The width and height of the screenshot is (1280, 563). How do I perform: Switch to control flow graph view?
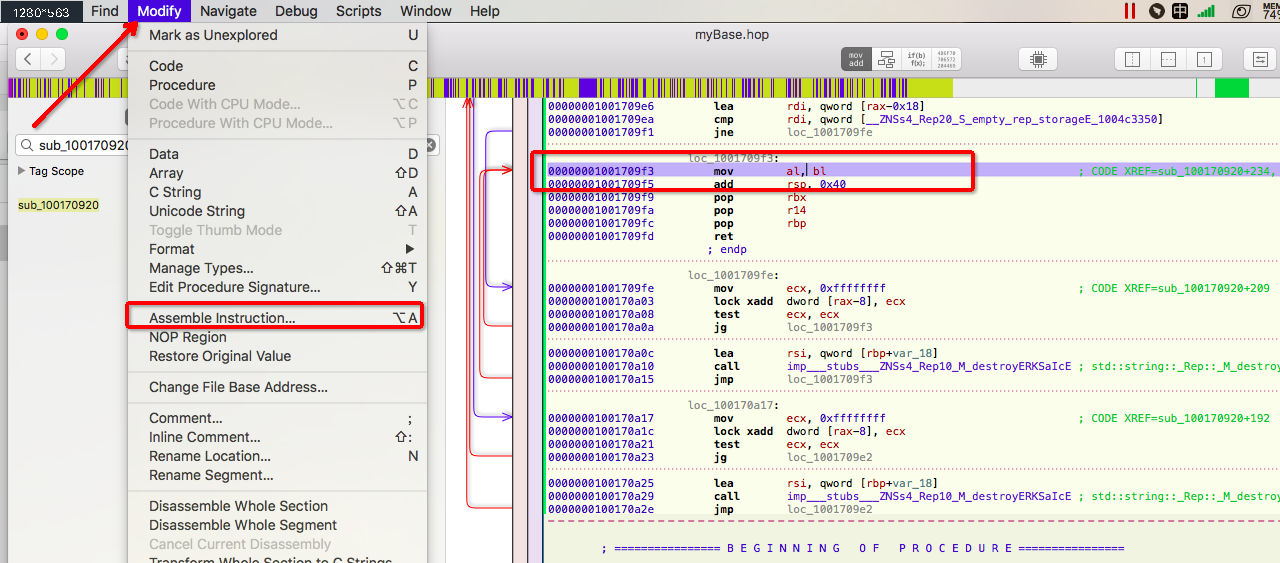pyautogui.click(x=886, y=59)
